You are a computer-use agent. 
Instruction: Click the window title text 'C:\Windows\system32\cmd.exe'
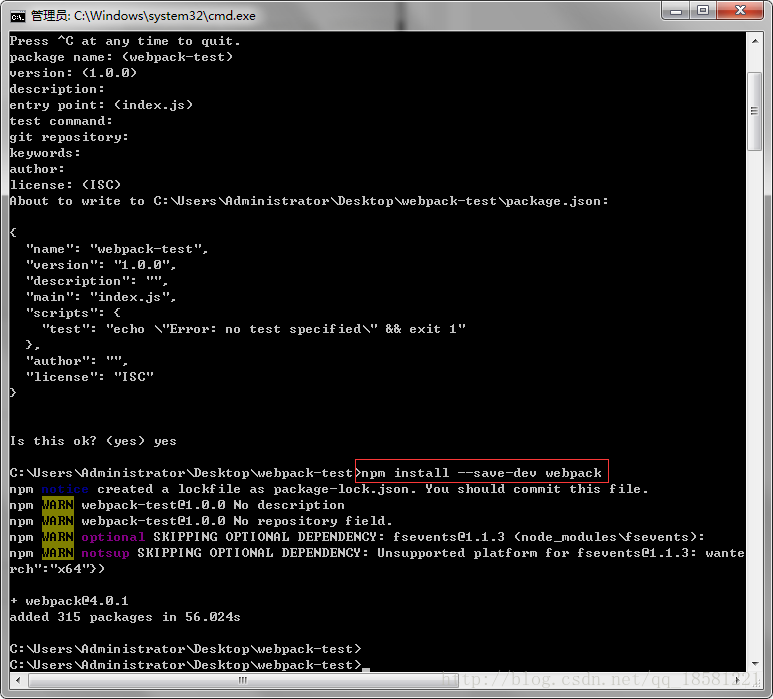tap(165, 16)
